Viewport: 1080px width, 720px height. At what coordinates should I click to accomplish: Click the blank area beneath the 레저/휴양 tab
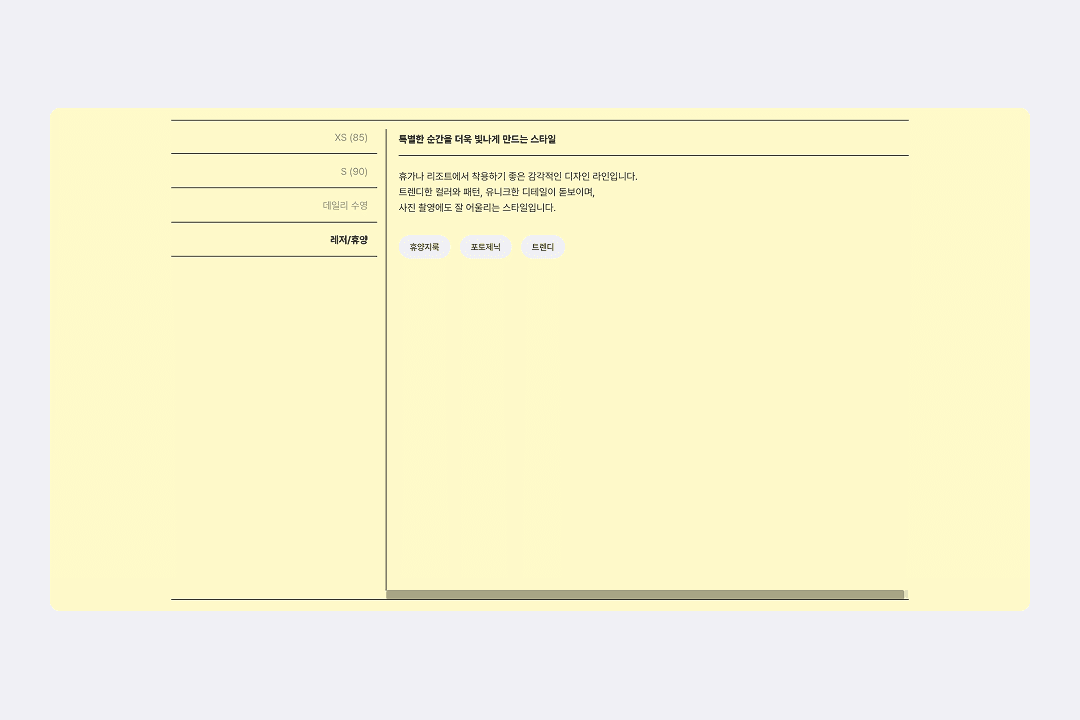click(x=274, y=420)
